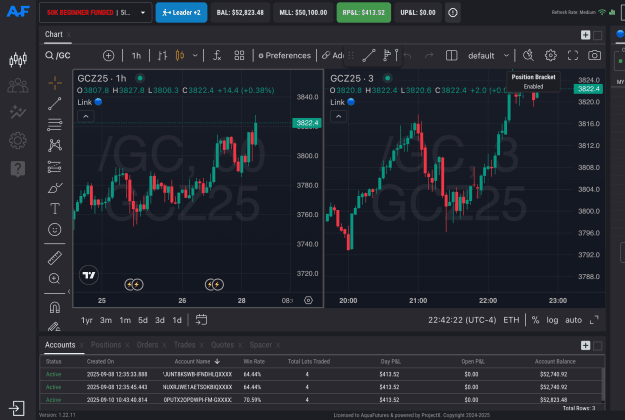The height and width of the screenshot is (420, 625).
Task: Open the chart settings gear
Action: [550, 55]
